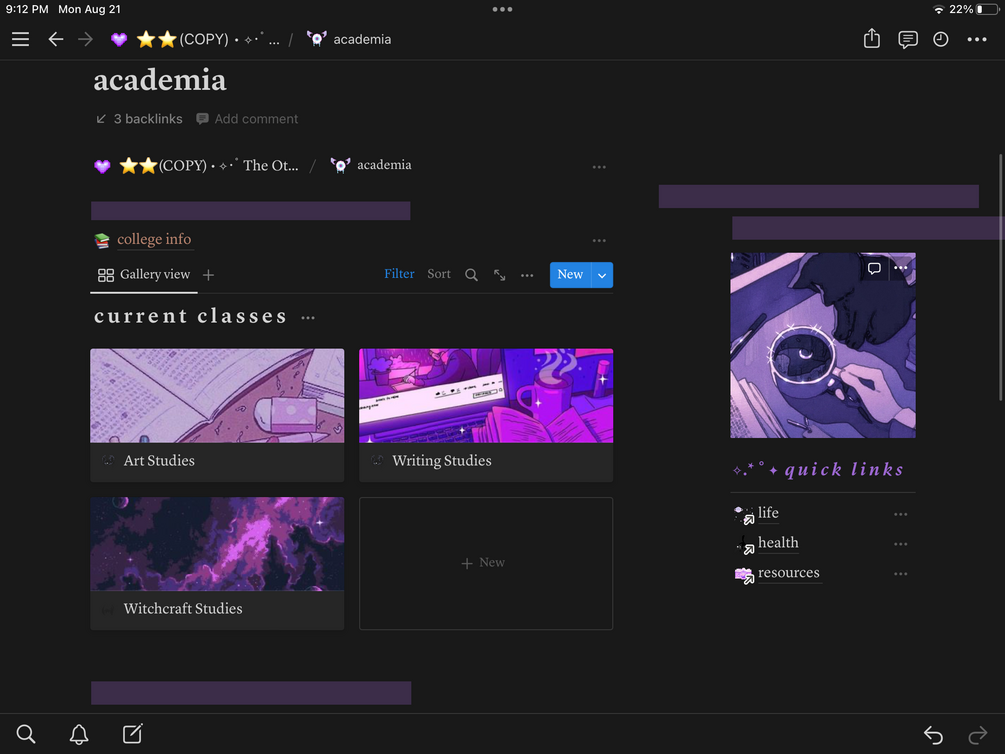Tap the quick links heading

coord(818,469)
